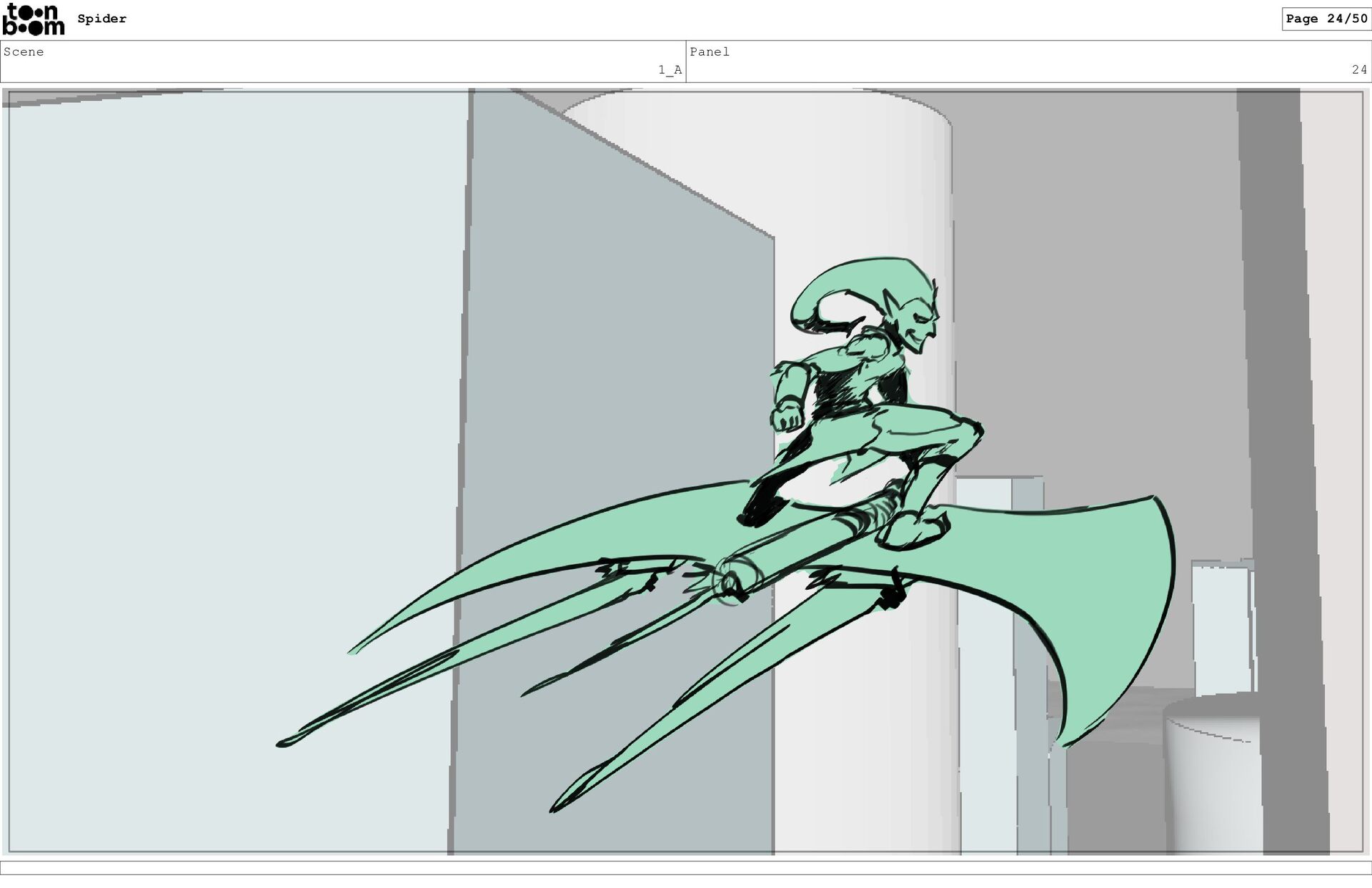The image size is (1372, 888).
Task: Select the Spider project title
Action: tap(102, 19)
